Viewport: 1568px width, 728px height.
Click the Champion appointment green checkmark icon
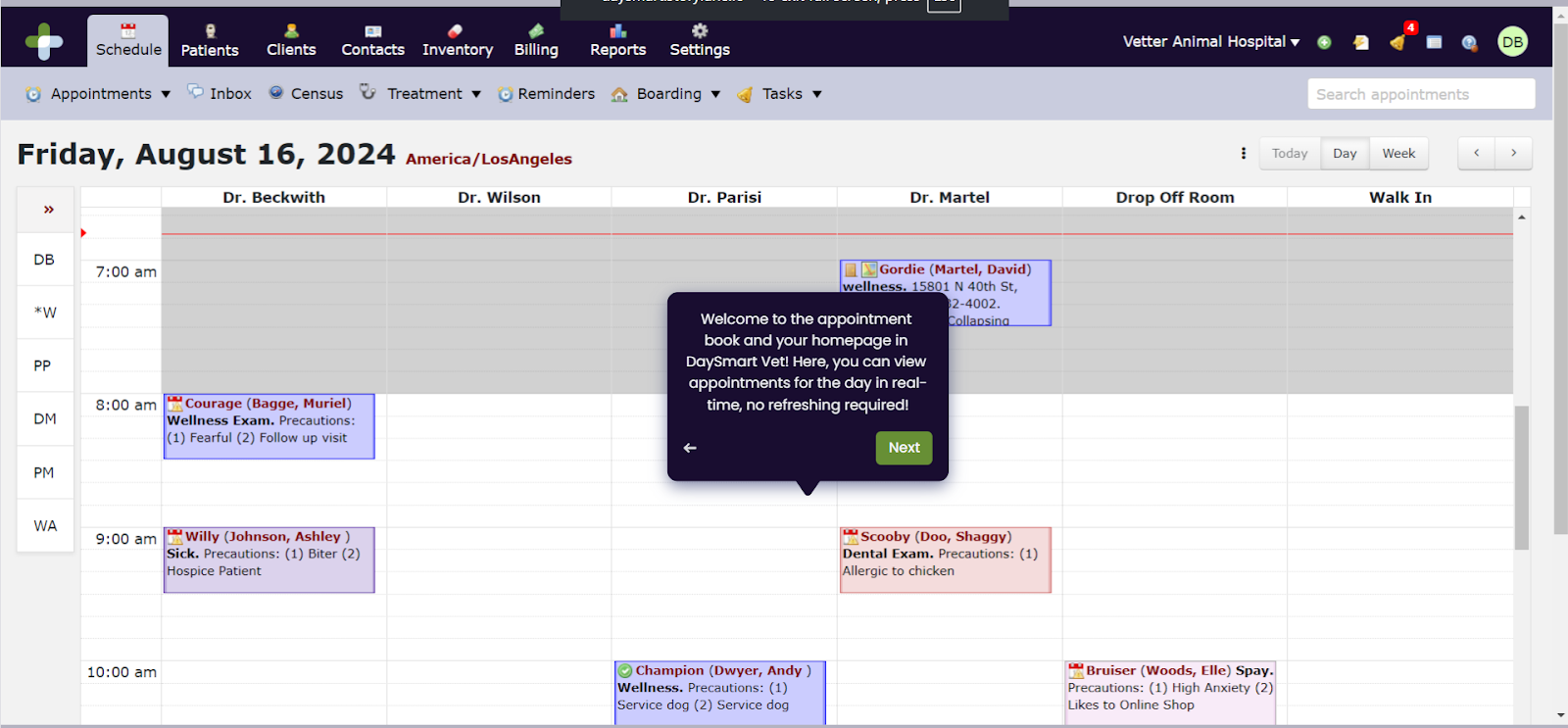pos(625,670)
